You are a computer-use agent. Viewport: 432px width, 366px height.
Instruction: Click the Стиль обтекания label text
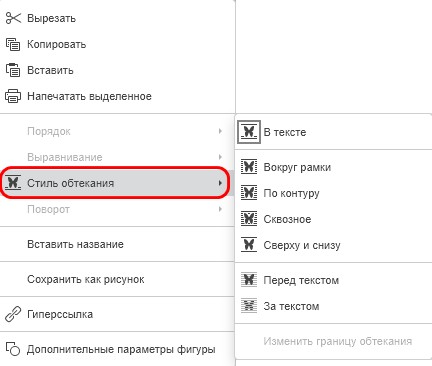pos(71,183)
